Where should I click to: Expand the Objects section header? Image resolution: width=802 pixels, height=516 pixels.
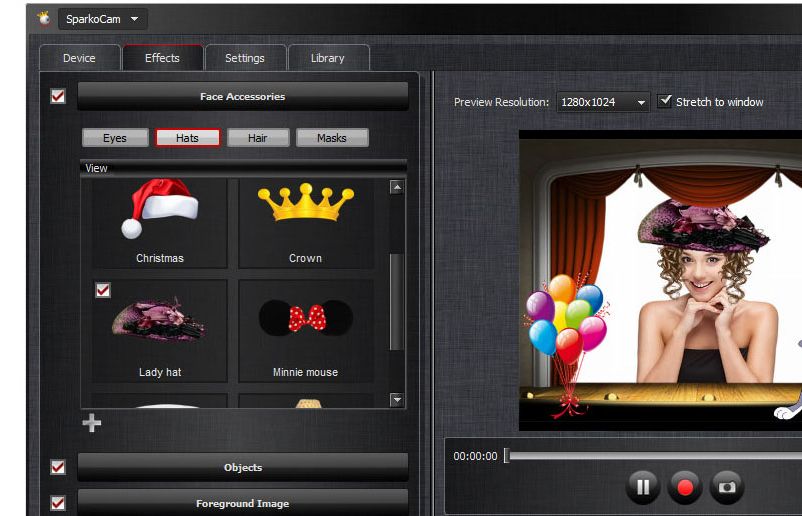(242, 467)
